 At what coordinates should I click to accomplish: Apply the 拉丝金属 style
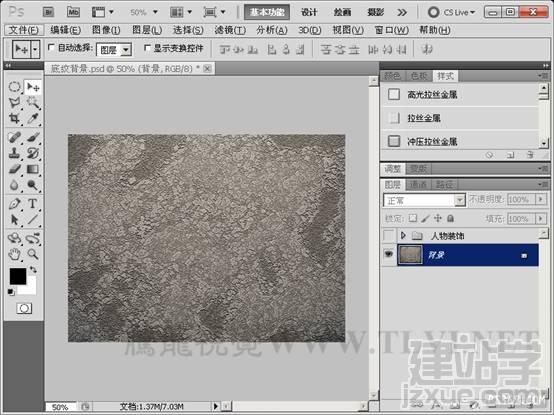click(x=424, y=118)
